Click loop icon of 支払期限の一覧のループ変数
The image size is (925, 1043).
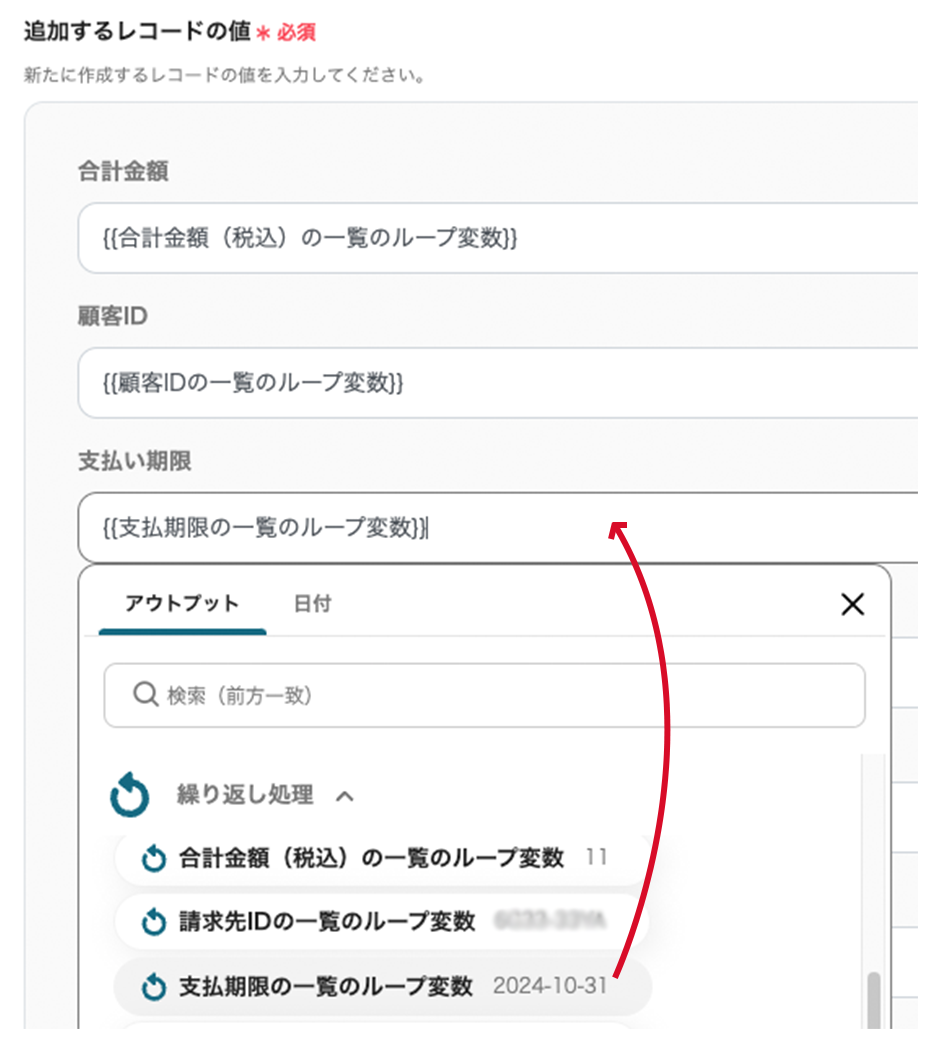(x=153, y=987)
